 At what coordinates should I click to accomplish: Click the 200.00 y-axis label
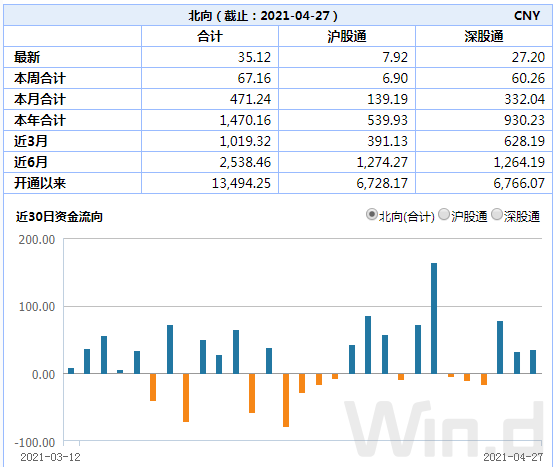coord(37,240)
